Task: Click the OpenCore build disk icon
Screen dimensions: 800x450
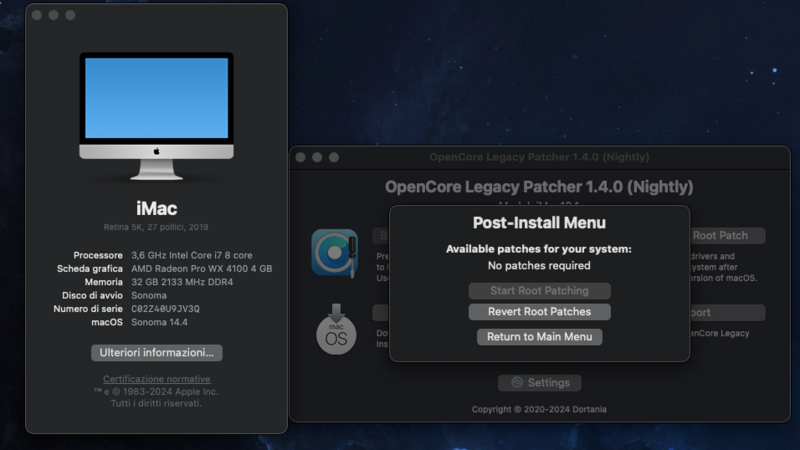Action: click(335, 253)
